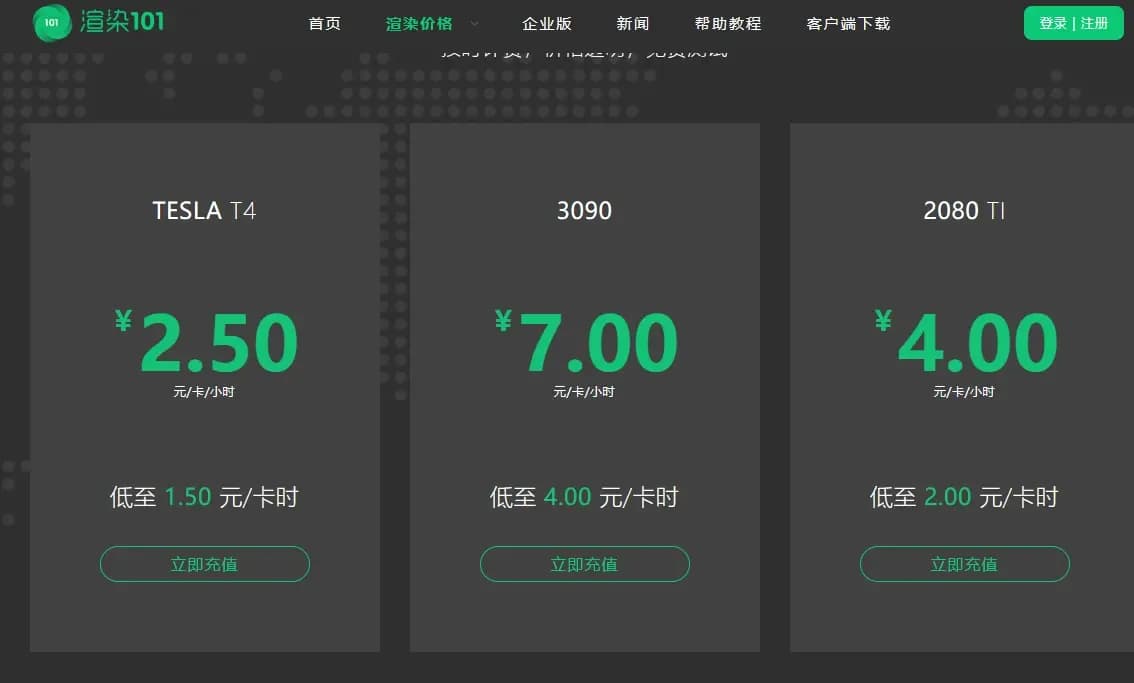Click the 低至 4.00 元/卡时 text
The image size is (1134, 683).
tap(584, 497)
